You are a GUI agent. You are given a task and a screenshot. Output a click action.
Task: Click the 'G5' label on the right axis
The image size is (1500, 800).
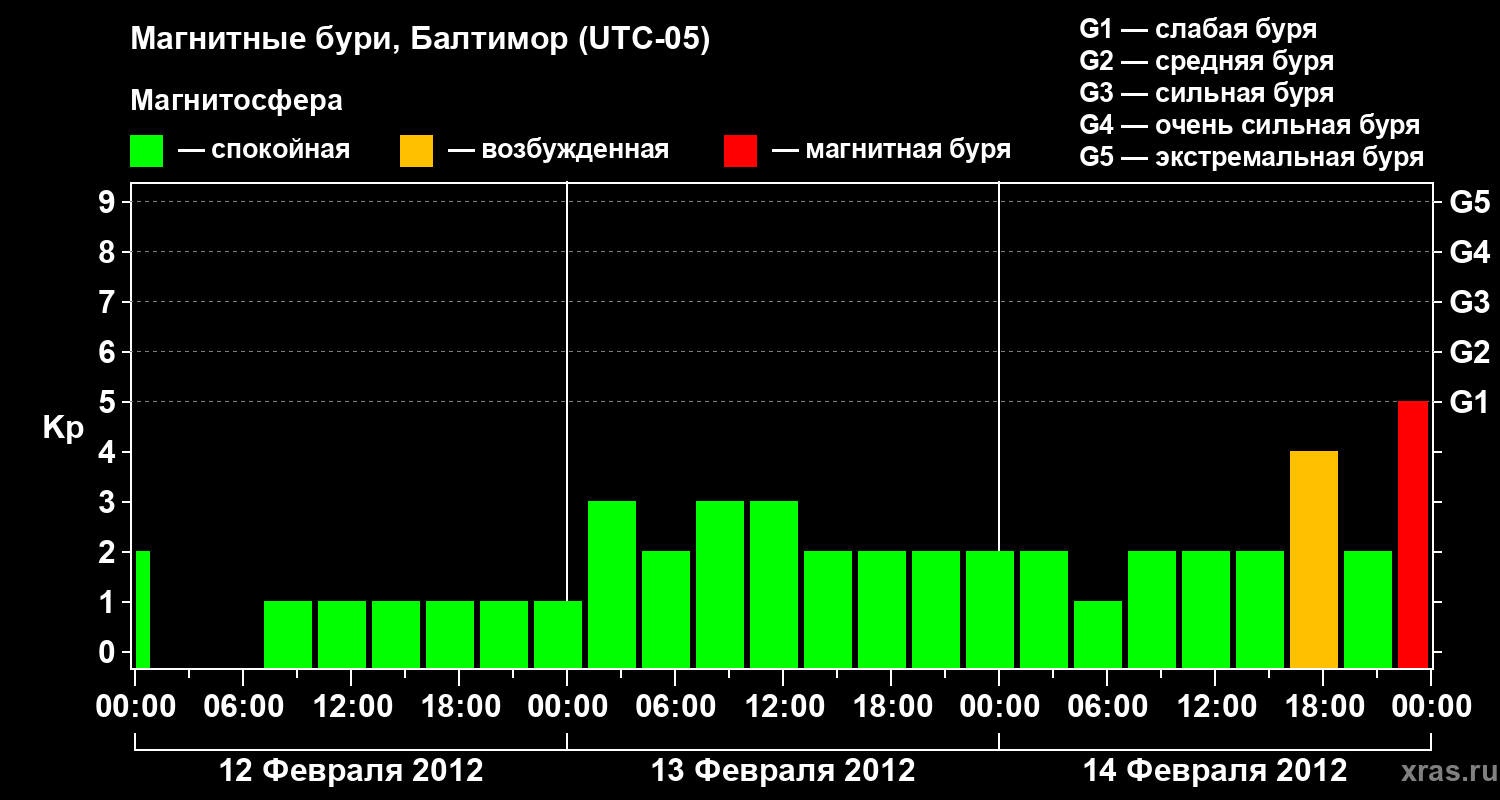pyautogui.click(x=1470, y=202)
